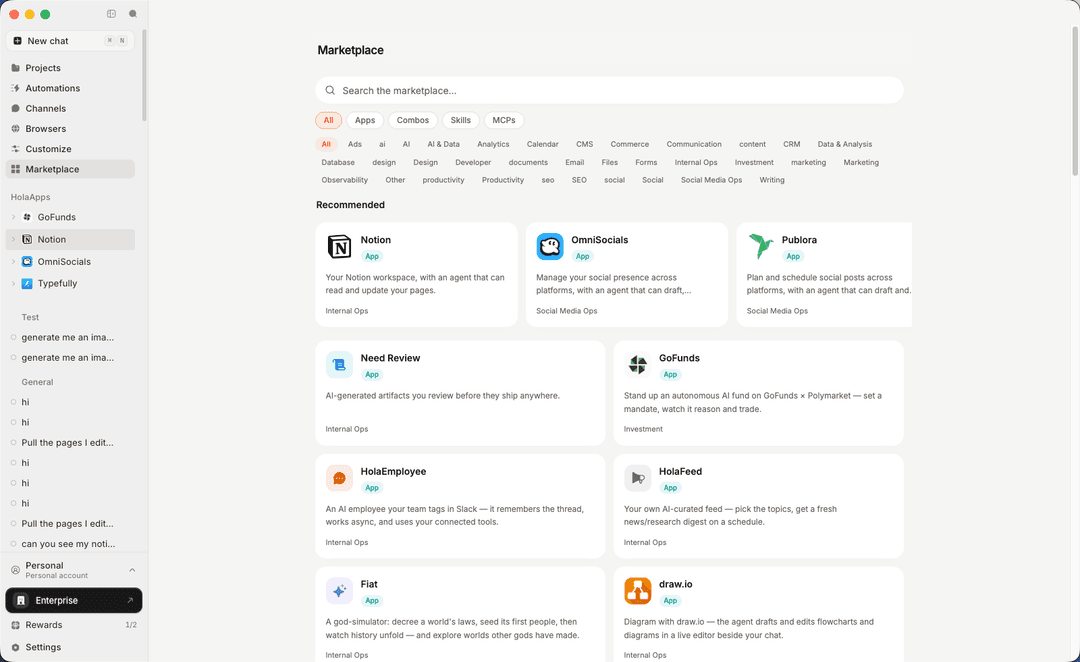Click the Personal account avatar icon

[x=16, y=570]
